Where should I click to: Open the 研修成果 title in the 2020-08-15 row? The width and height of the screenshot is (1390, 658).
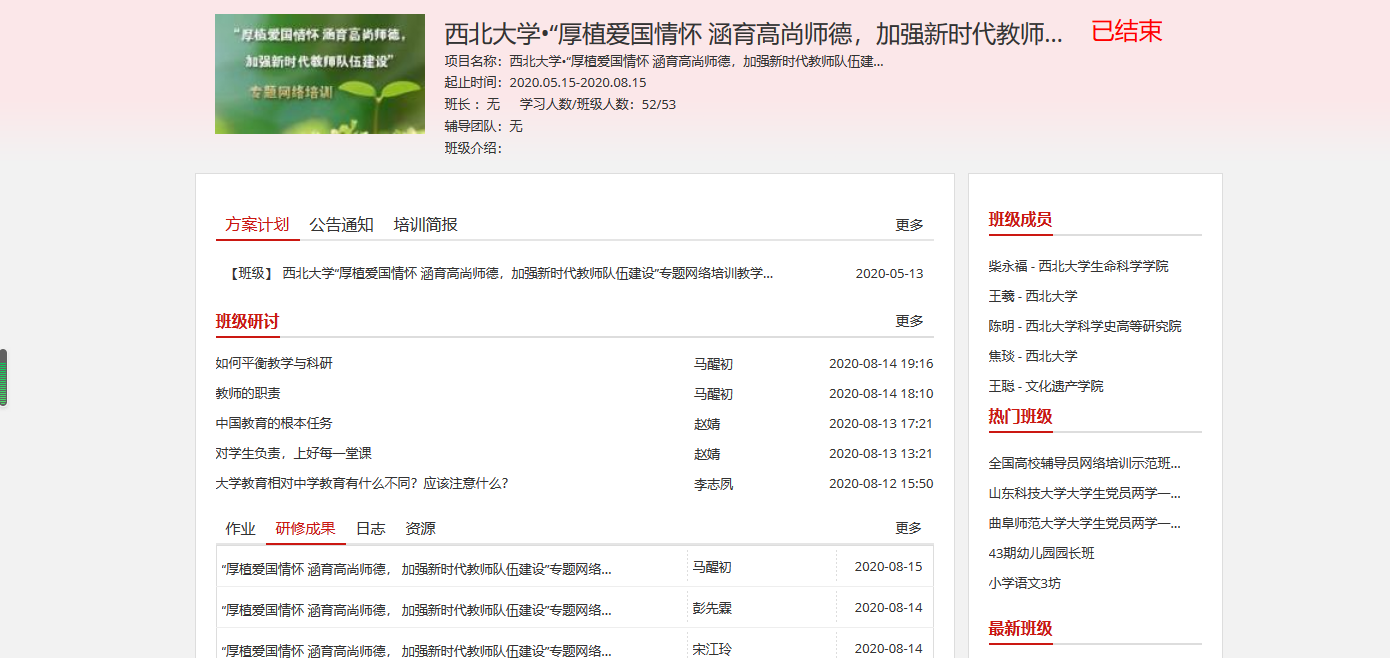416,569
